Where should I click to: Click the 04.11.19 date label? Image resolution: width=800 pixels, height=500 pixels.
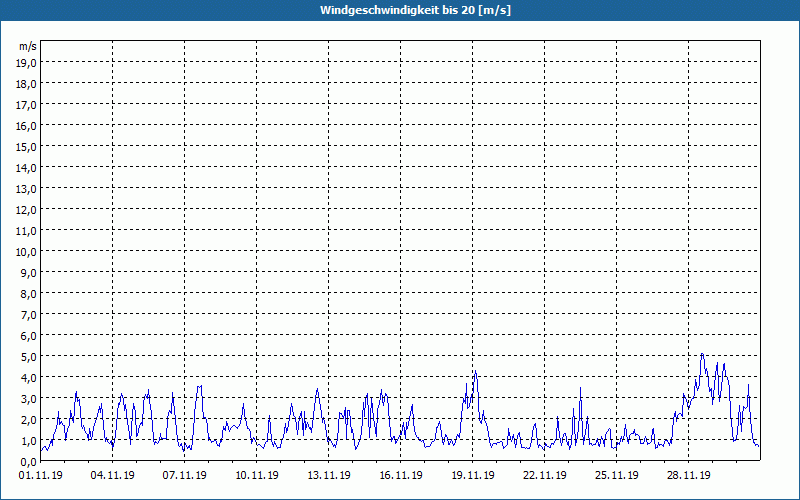tap(113, 476)
